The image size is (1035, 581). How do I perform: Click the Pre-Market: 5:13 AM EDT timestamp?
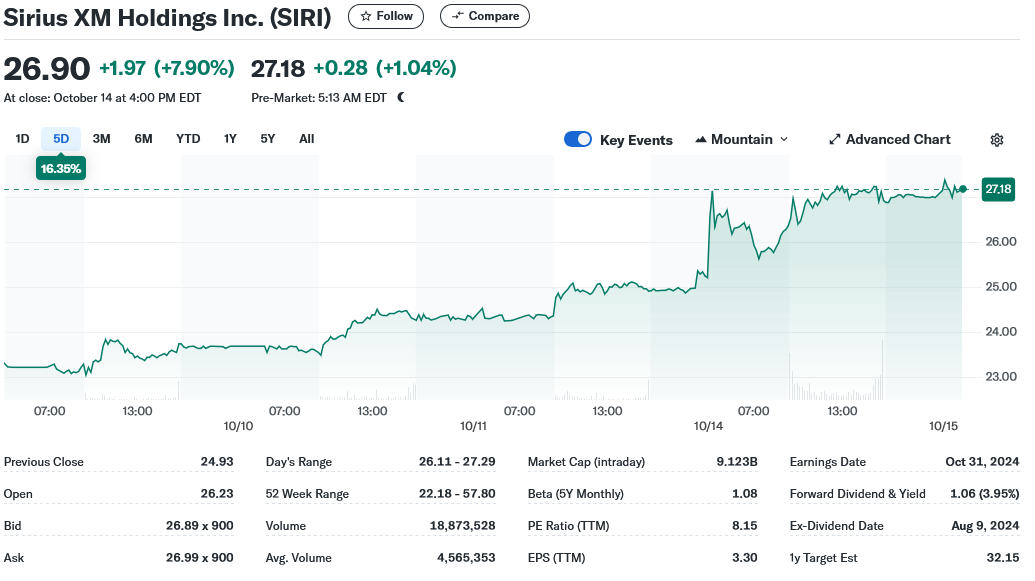coord(319,98)
